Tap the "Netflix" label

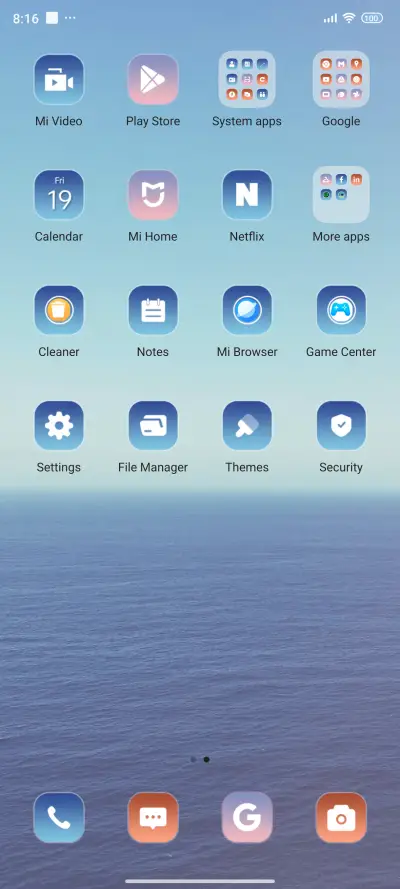pos(247,236)
